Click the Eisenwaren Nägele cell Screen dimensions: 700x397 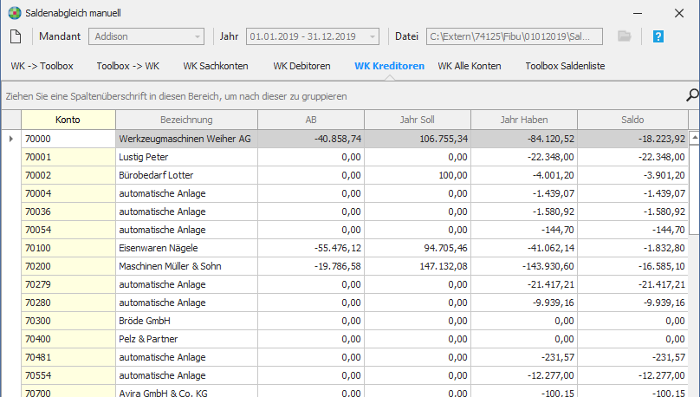pos(186,248)
